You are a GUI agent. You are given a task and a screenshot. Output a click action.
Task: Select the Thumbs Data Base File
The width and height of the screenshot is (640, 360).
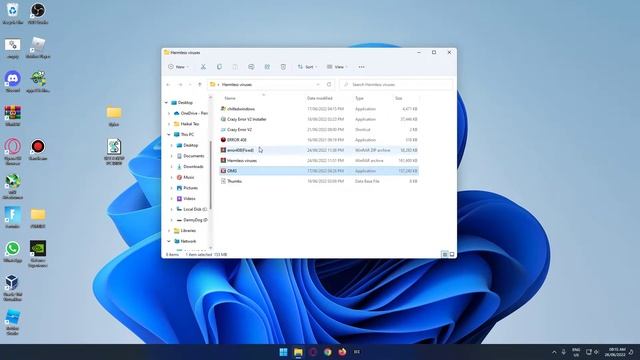point(319,181)
